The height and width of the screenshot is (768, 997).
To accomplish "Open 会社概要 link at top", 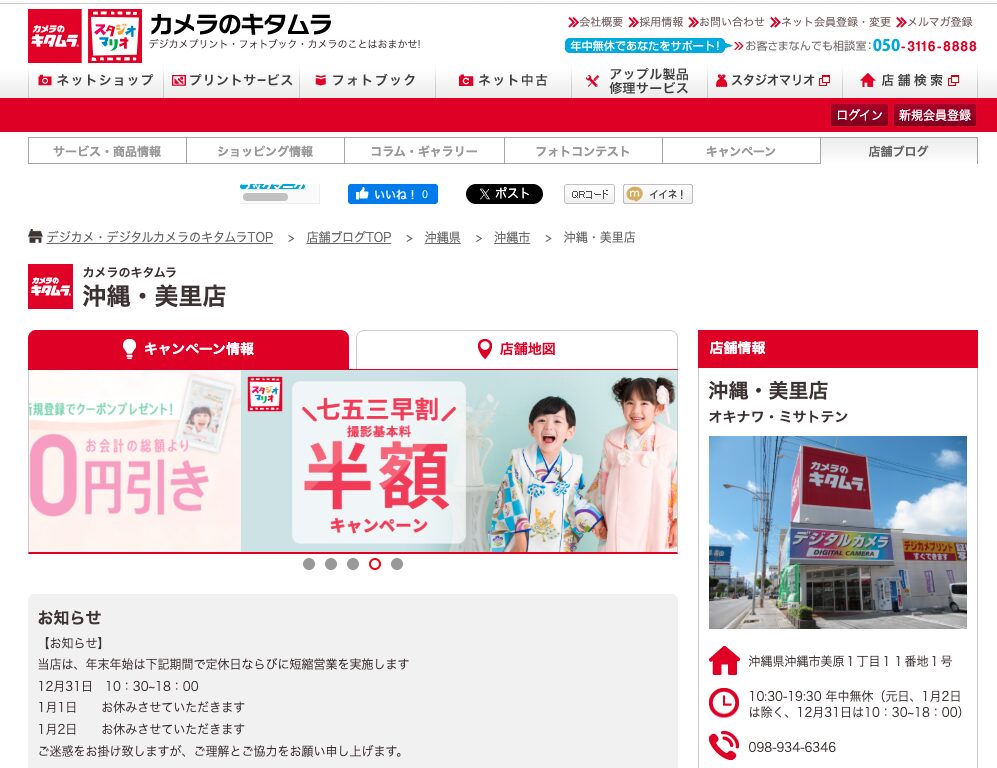I will coord(595,22).
